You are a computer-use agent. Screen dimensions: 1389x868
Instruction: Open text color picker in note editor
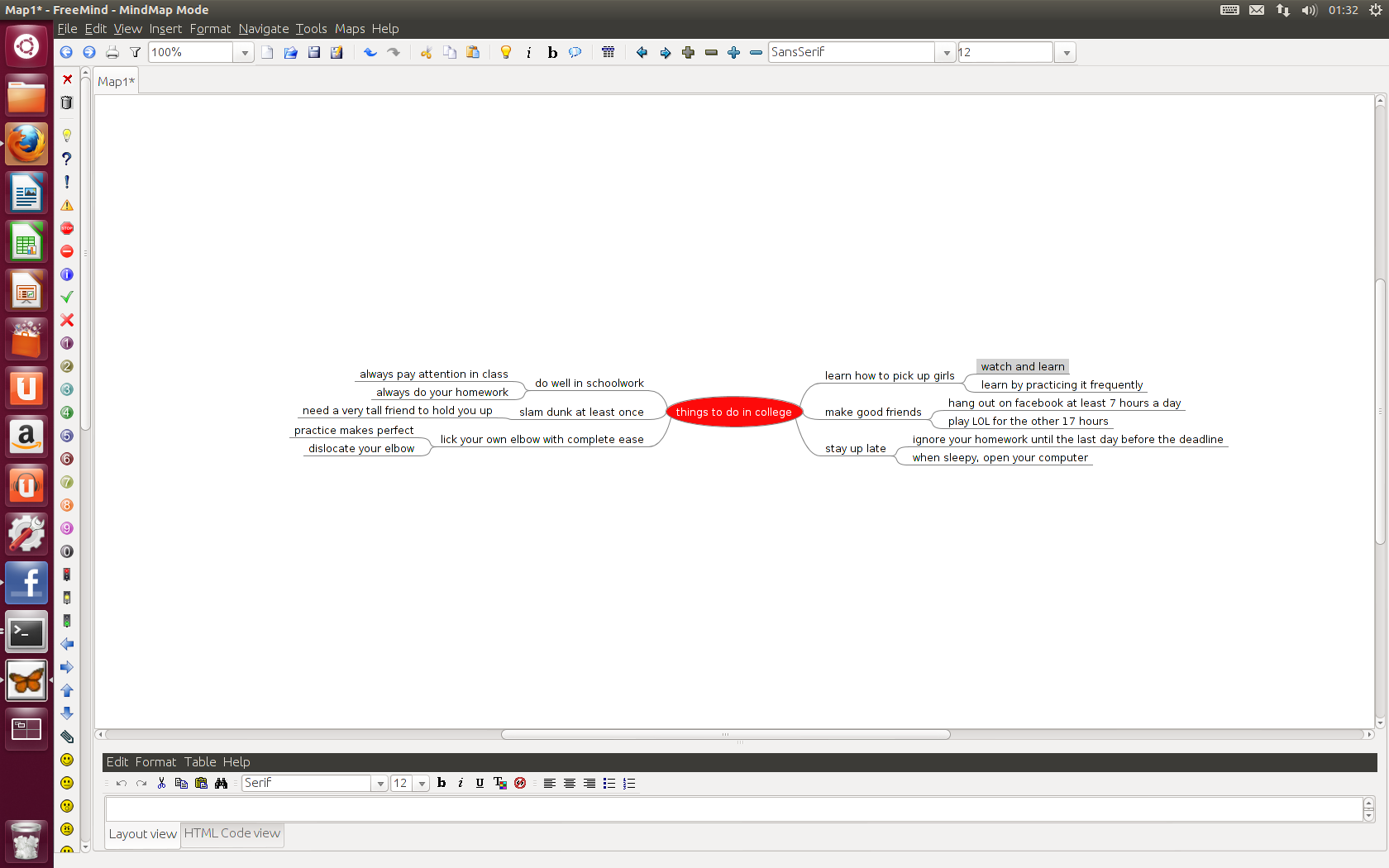[499, 783]
